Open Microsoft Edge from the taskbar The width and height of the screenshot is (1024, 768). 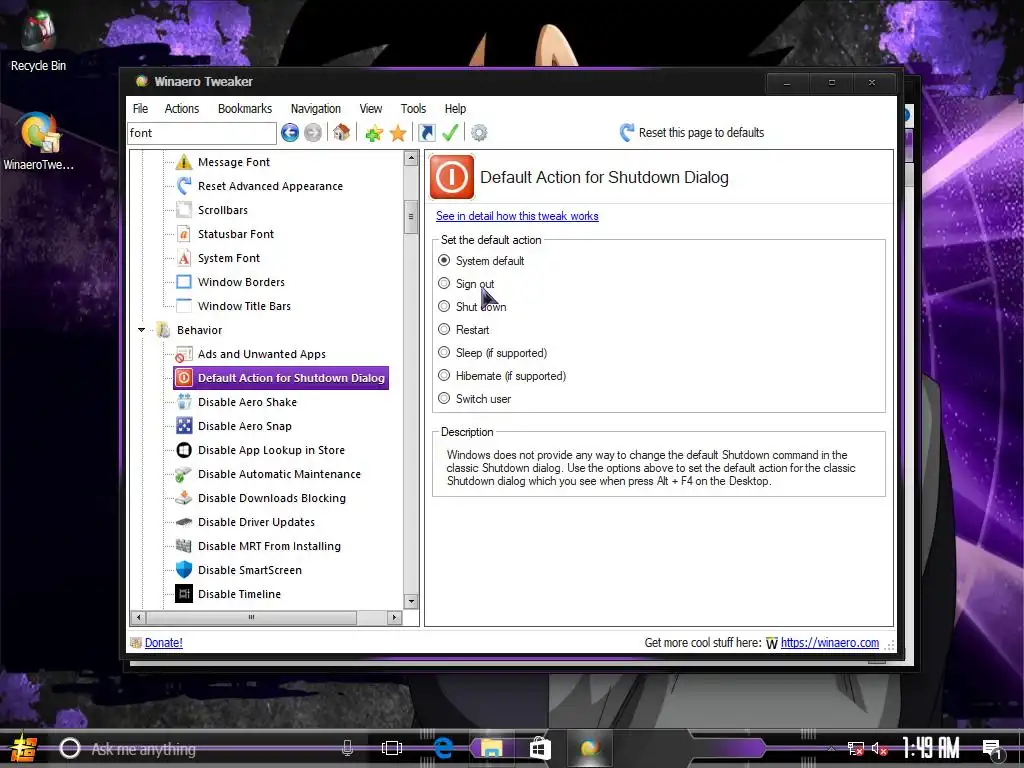coord(443,748)
